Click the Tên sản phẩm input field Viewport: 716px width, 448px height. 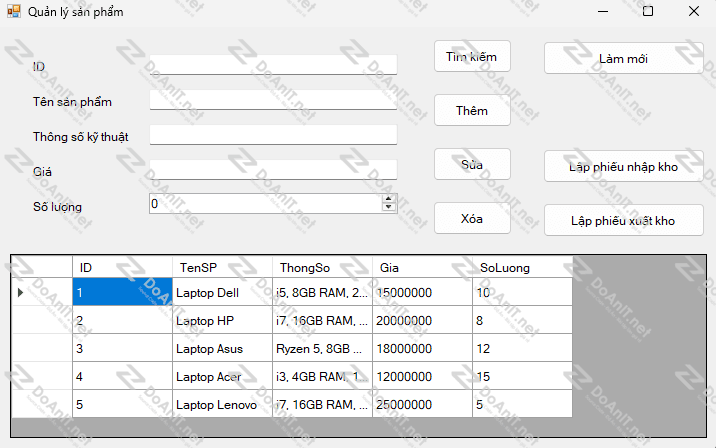coord(273,100)
